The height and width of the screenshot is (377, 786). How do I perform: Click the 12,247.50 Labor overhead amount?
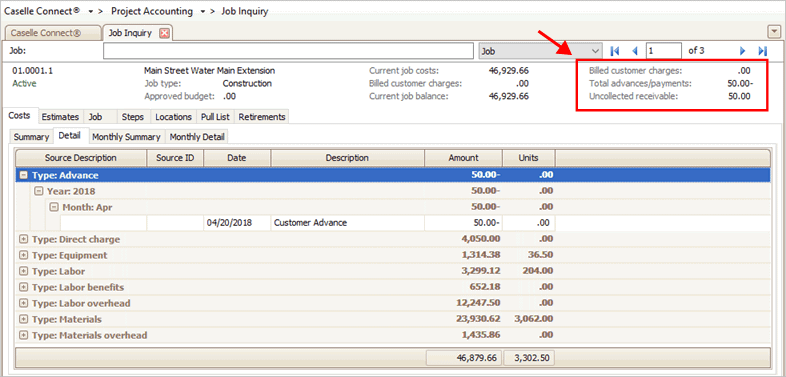(478, 303)
